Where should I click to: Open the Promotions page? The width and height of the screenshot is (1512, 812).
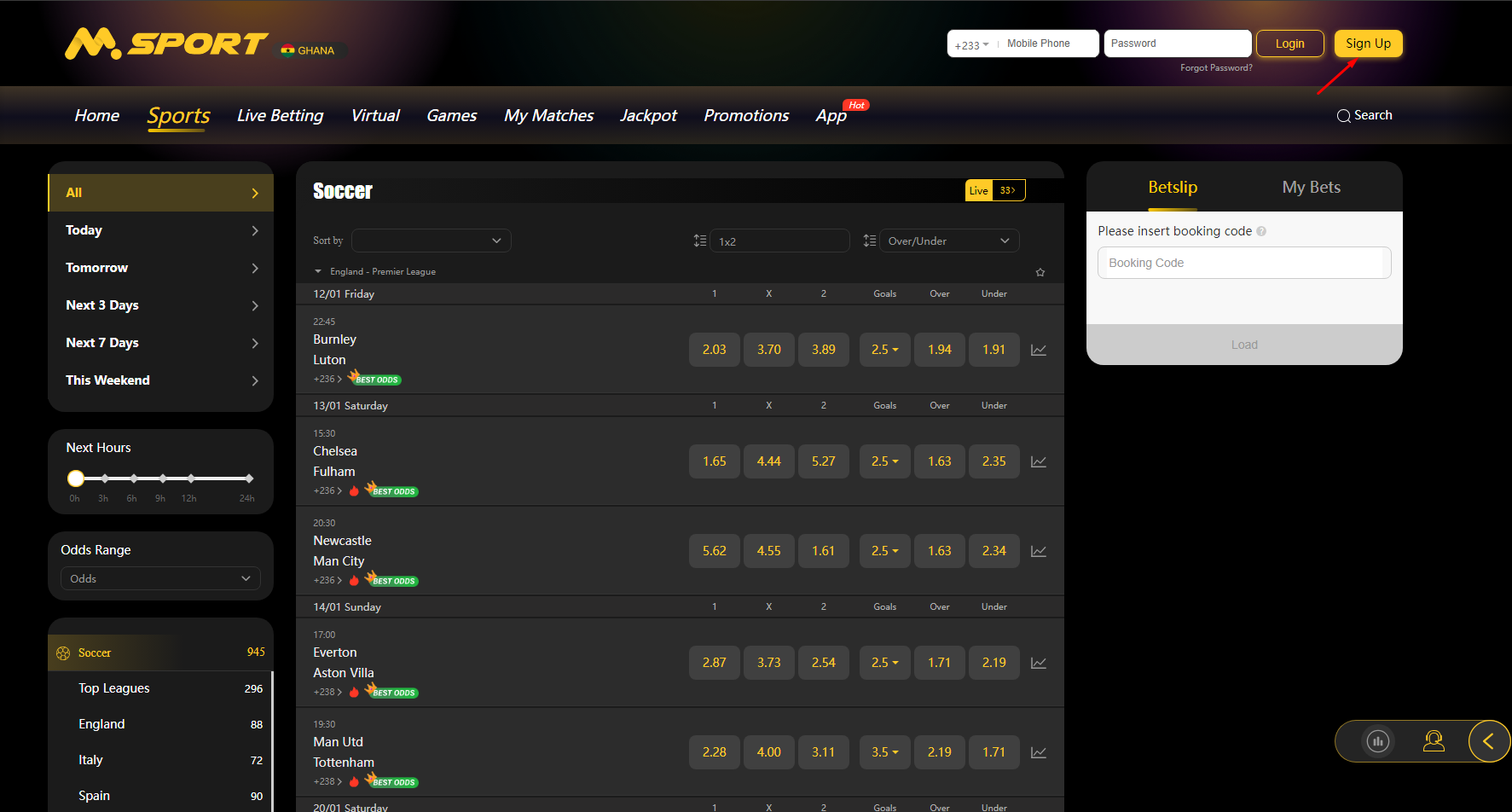[x=746, y=115]
